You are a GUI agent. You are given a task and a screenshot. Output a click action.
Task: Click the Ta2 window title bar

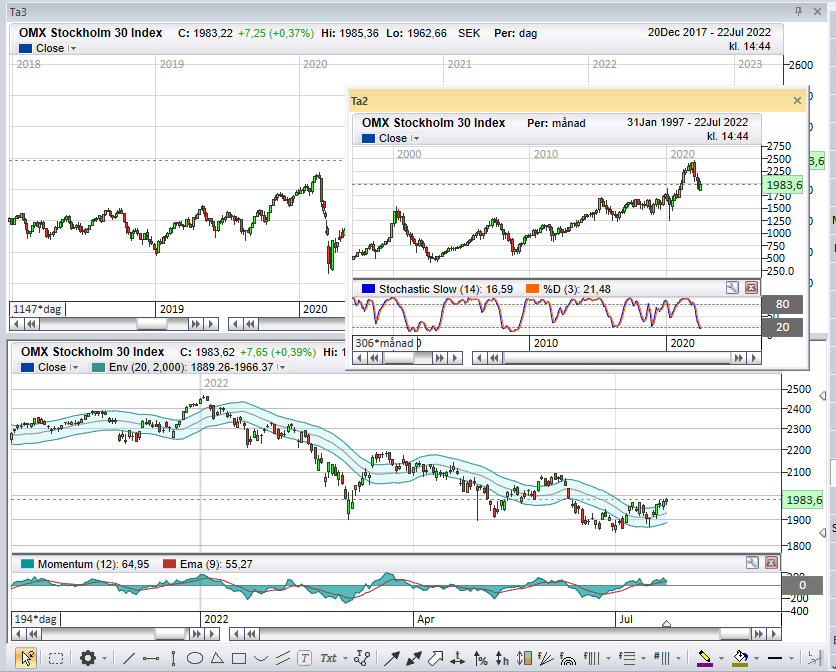(578, 101)
